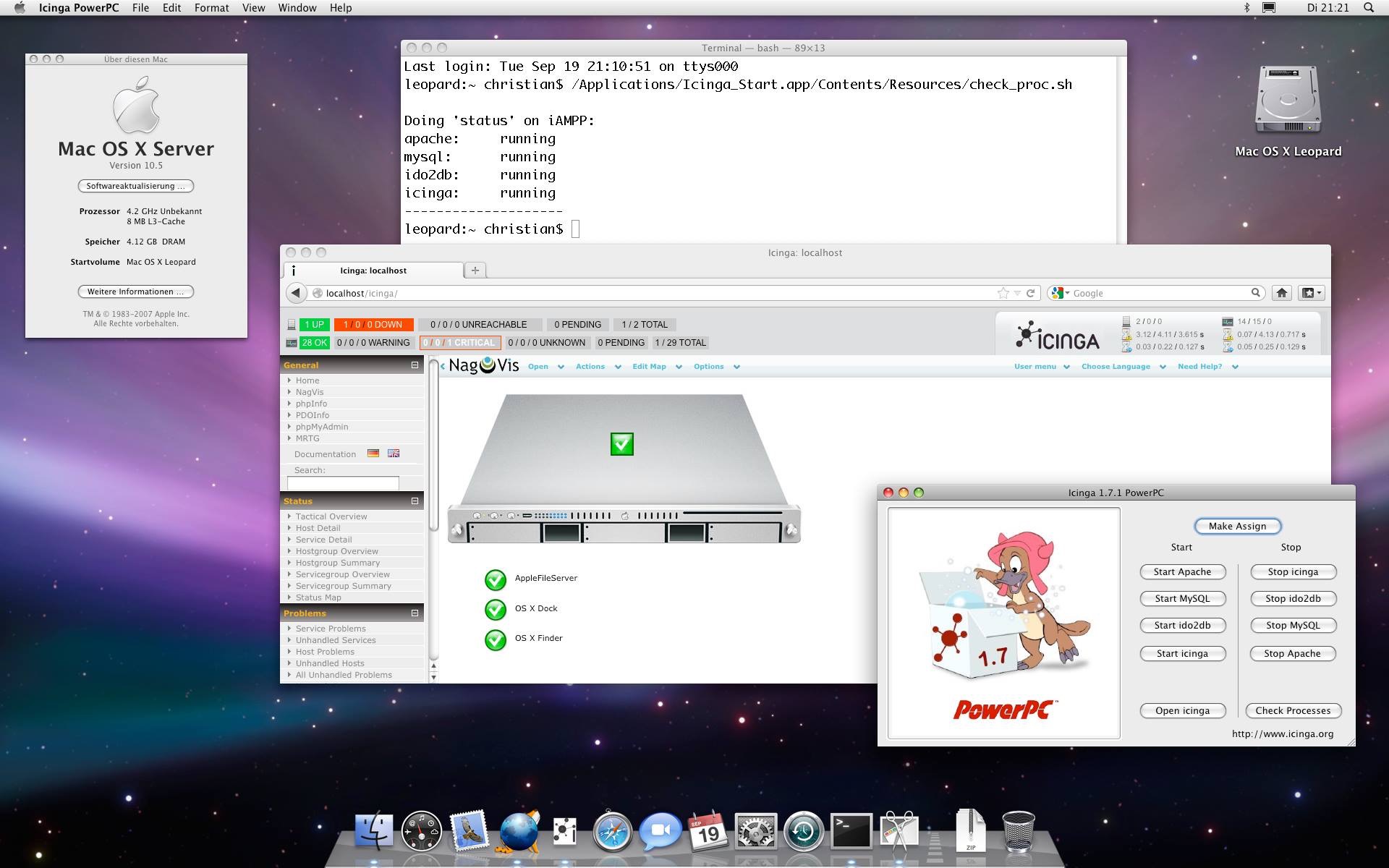Open System Preferences gear in Dock

coord(756,830)
